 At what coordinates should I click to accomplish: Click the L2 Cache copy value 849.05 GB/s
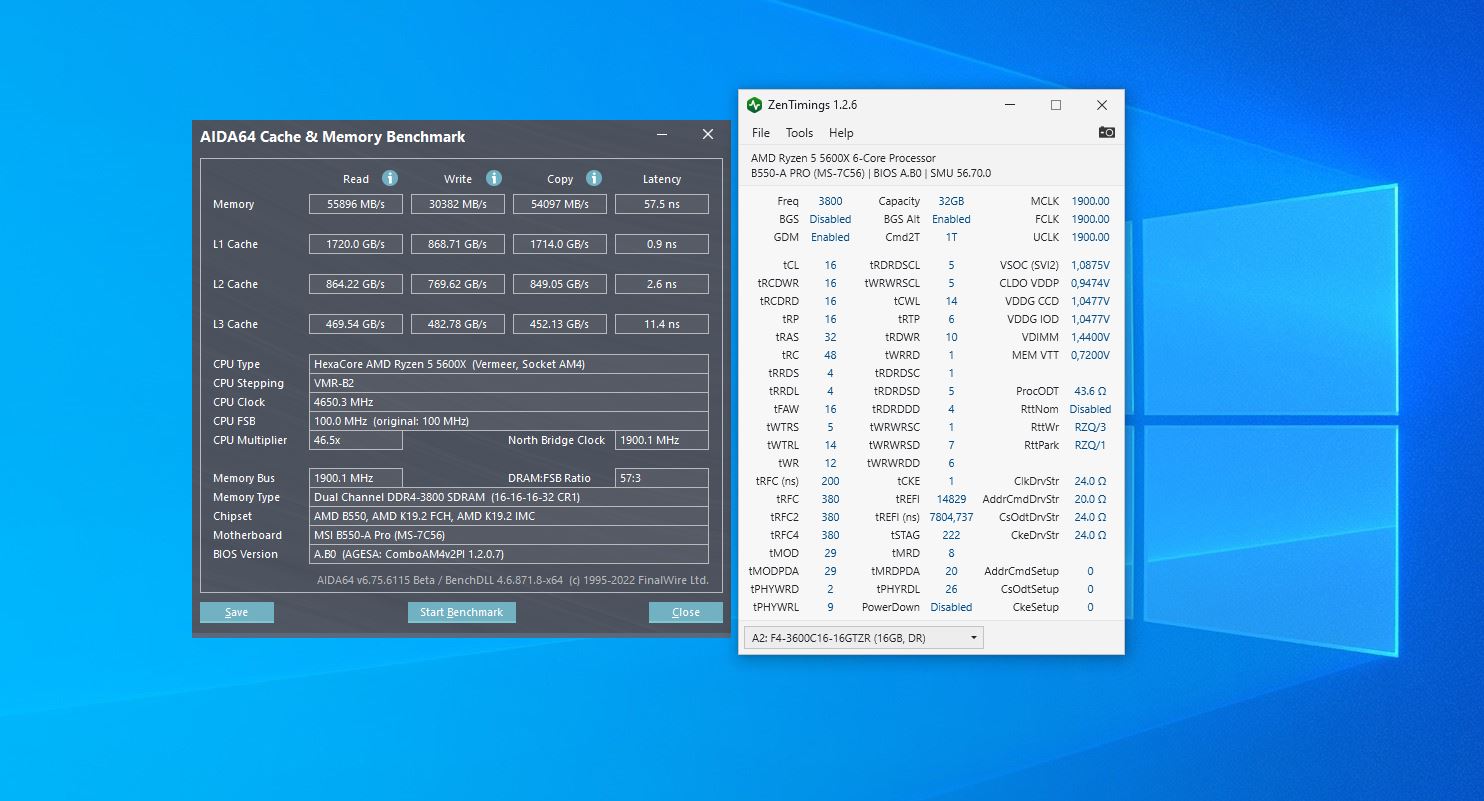tap(560, 284)
